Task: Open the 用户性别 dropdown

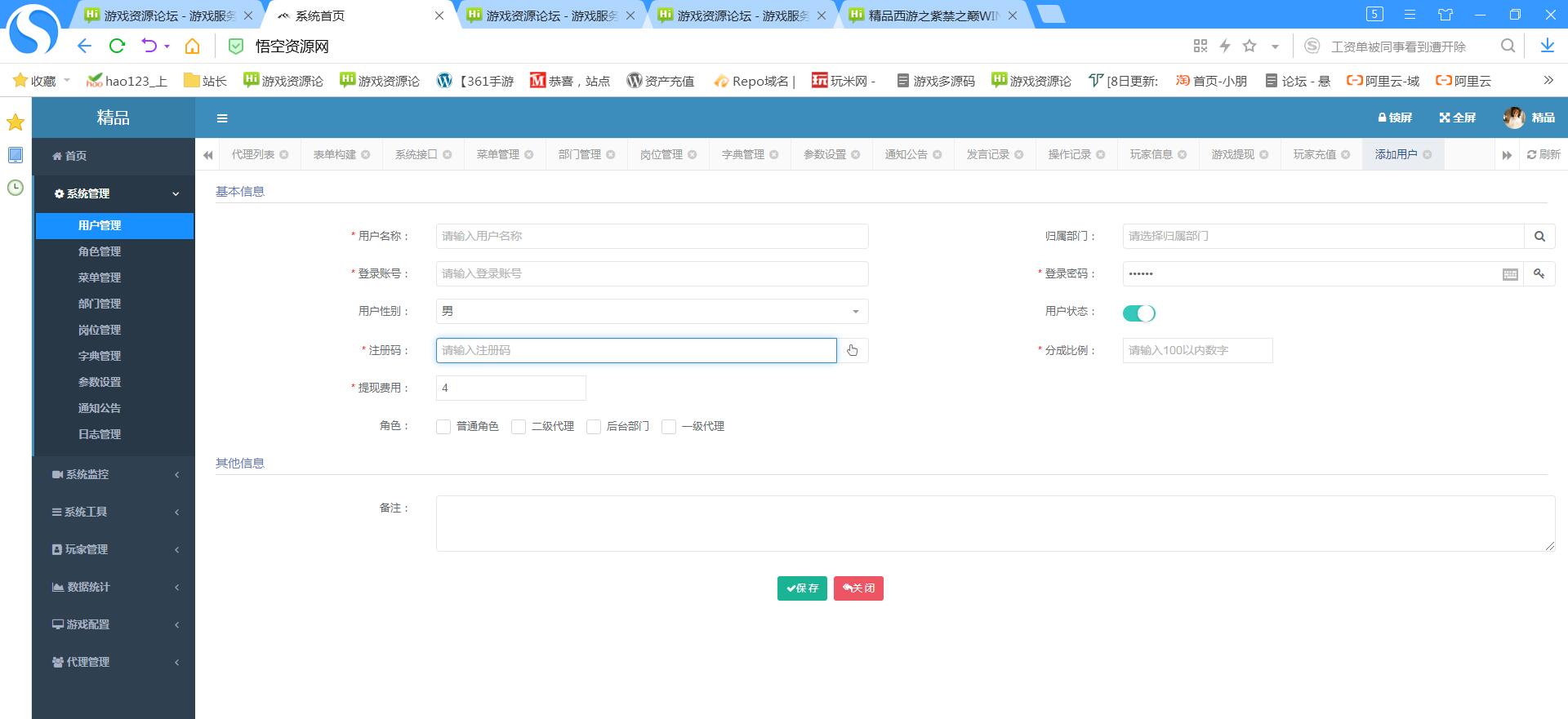Action: [651, 312]
